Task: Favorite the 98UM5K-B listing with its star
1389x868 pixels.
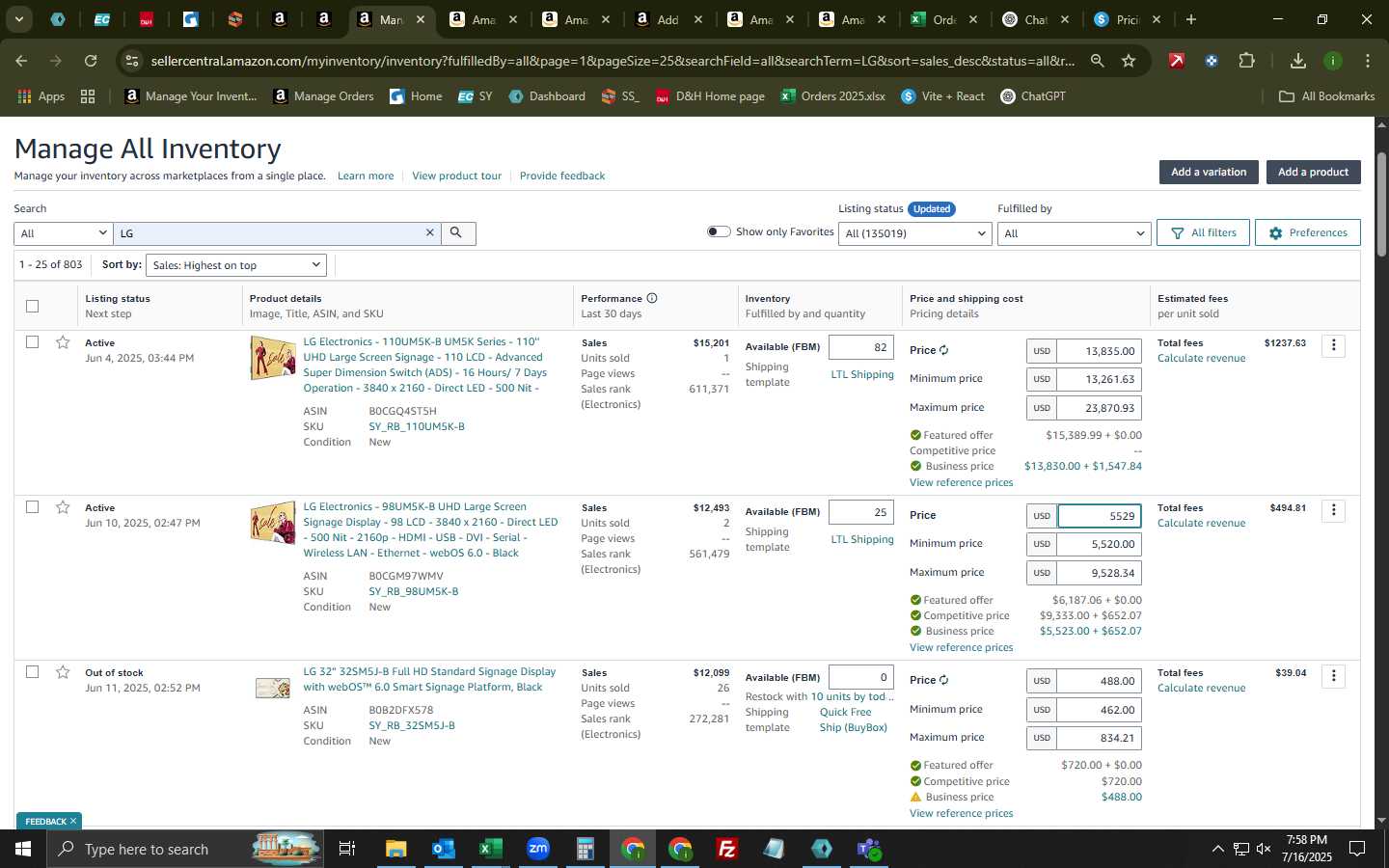Action: pyautogui.click(x=63, y=507)
